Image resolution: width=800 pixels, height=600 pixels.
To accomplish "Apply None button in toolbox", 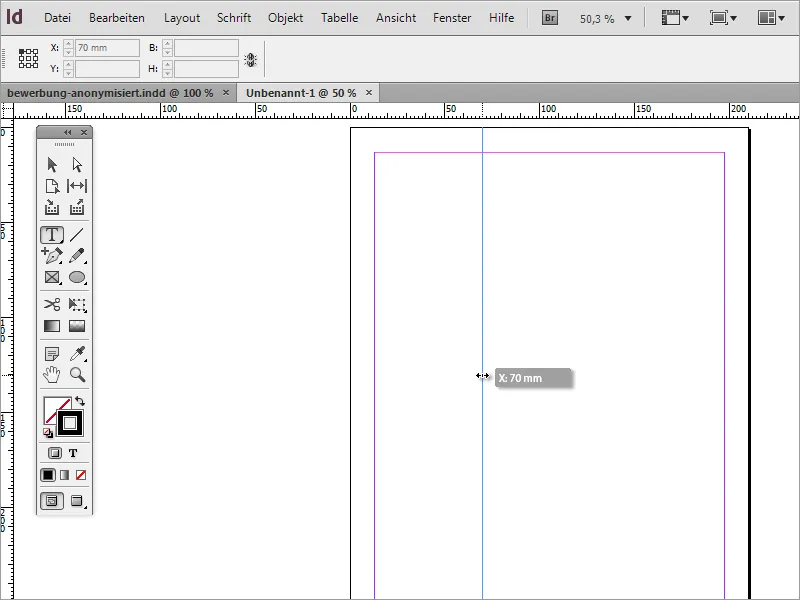I will coord(81,475).
